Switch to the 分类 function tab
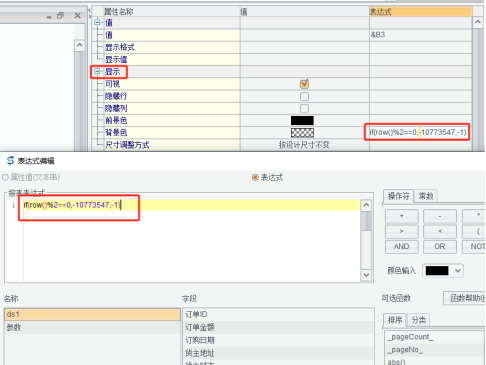 point(418,320)
